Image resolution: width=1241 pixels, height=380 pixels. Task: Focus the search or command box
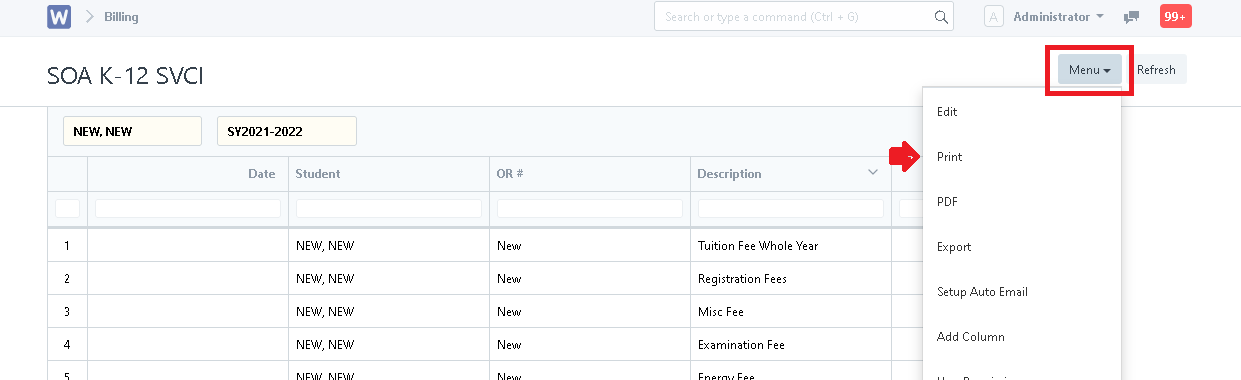(804, 17)
